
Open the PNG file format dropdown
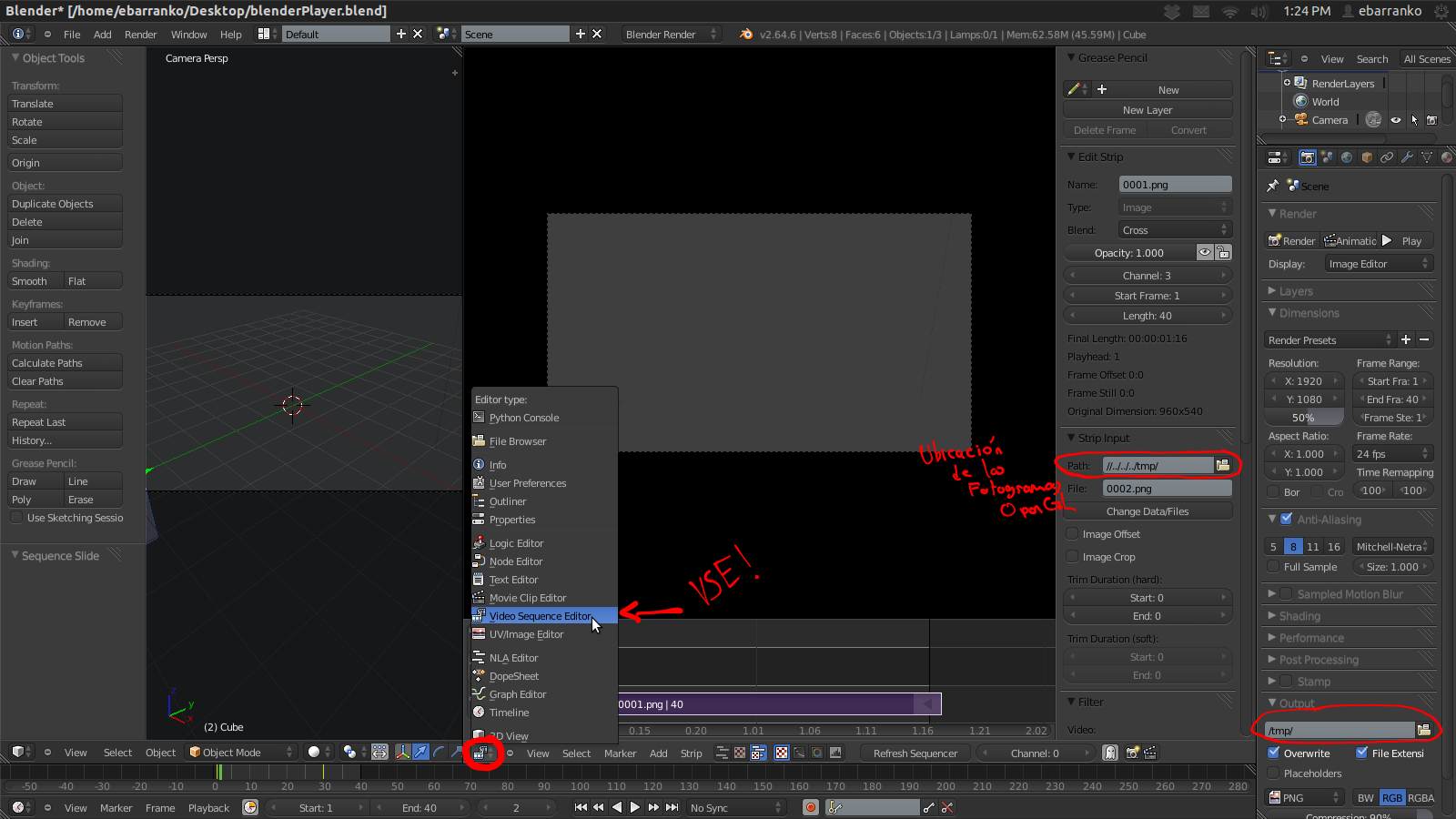(1305, 798)
